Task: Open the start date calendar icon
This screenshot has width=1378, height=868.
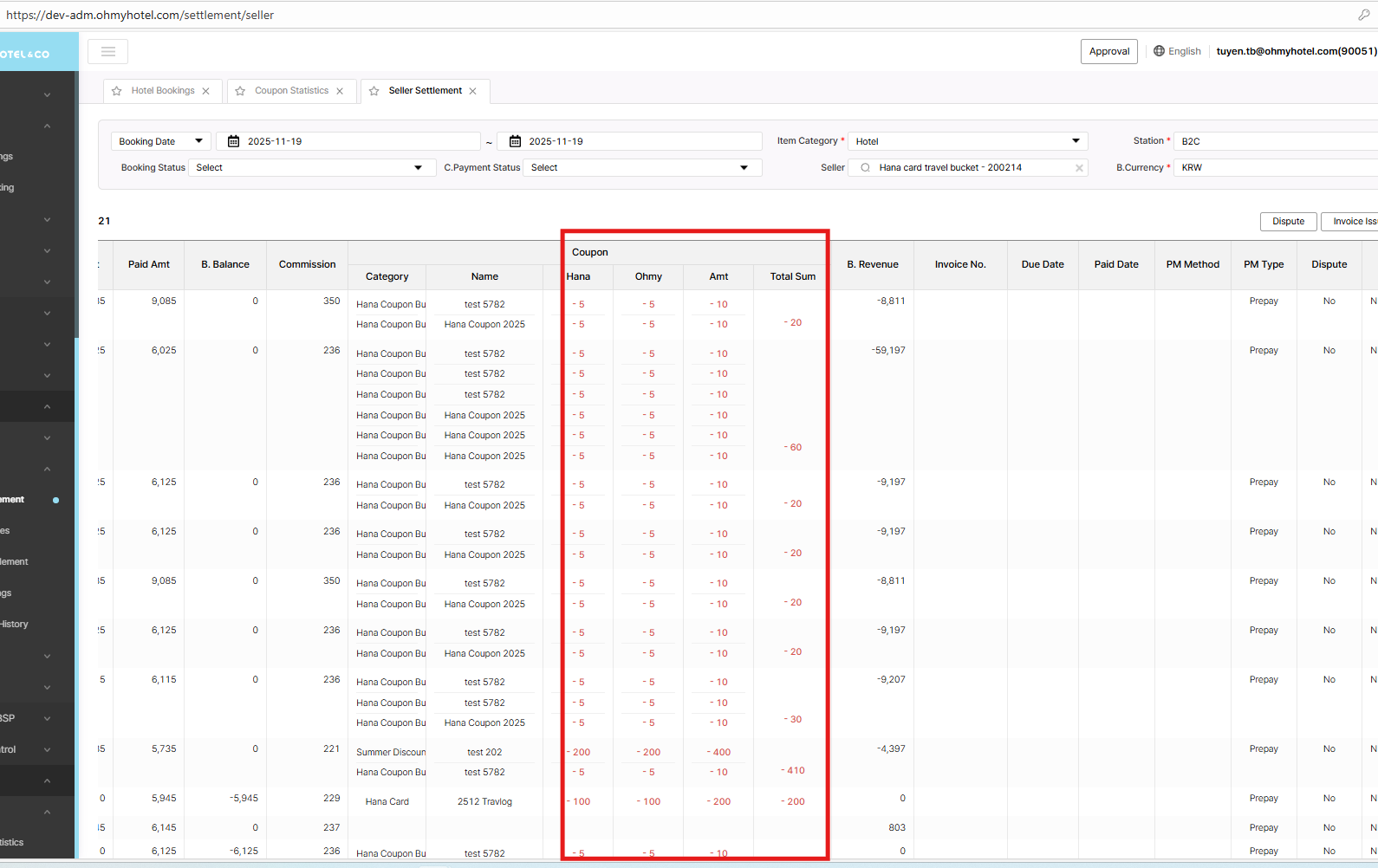Action: (x=233, y=141)
